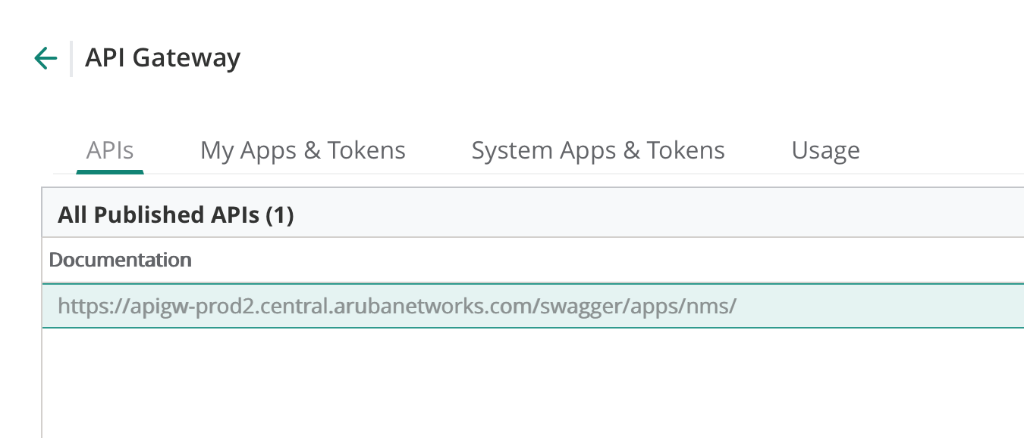Image resolution: width=1024 pixels, height=438 pixels.
Task: Click the back arrow icon
Action: click(x=45, y=58)
